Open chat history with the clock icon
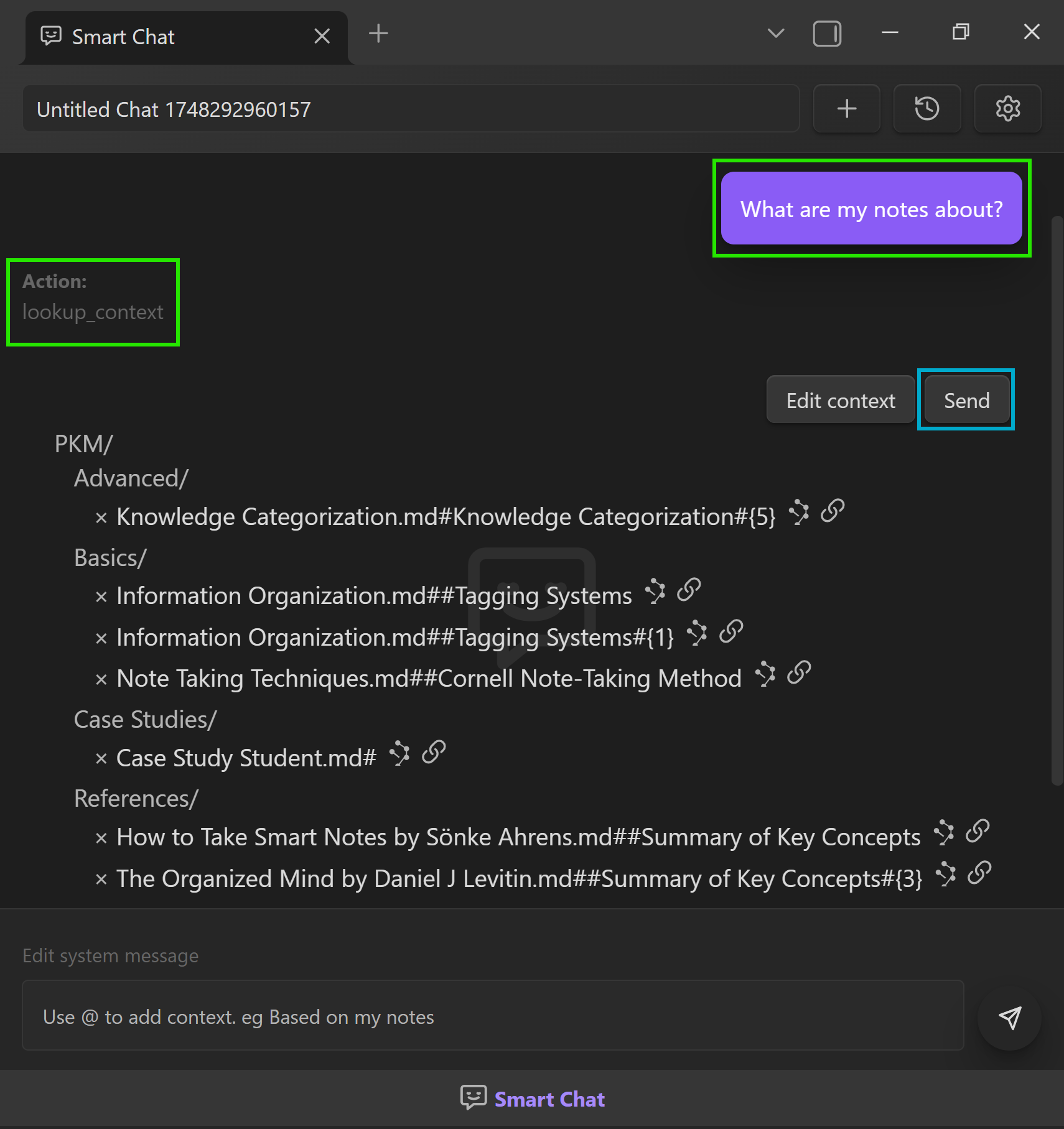The height and width of the screenshot is (1129, 1064). point(926,109)
